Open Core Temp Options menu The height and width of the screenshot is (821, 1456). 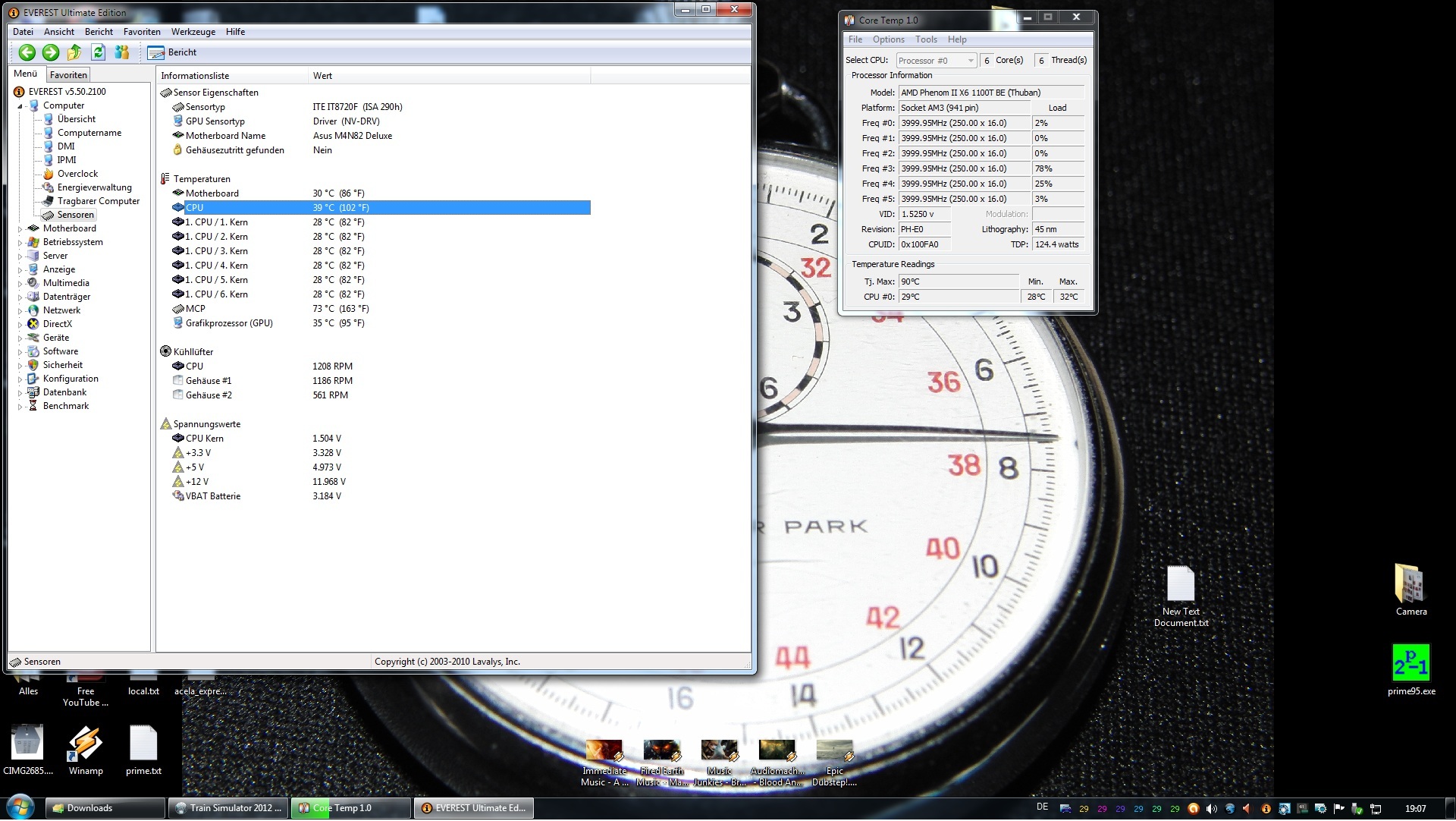(x=888, y=39)
